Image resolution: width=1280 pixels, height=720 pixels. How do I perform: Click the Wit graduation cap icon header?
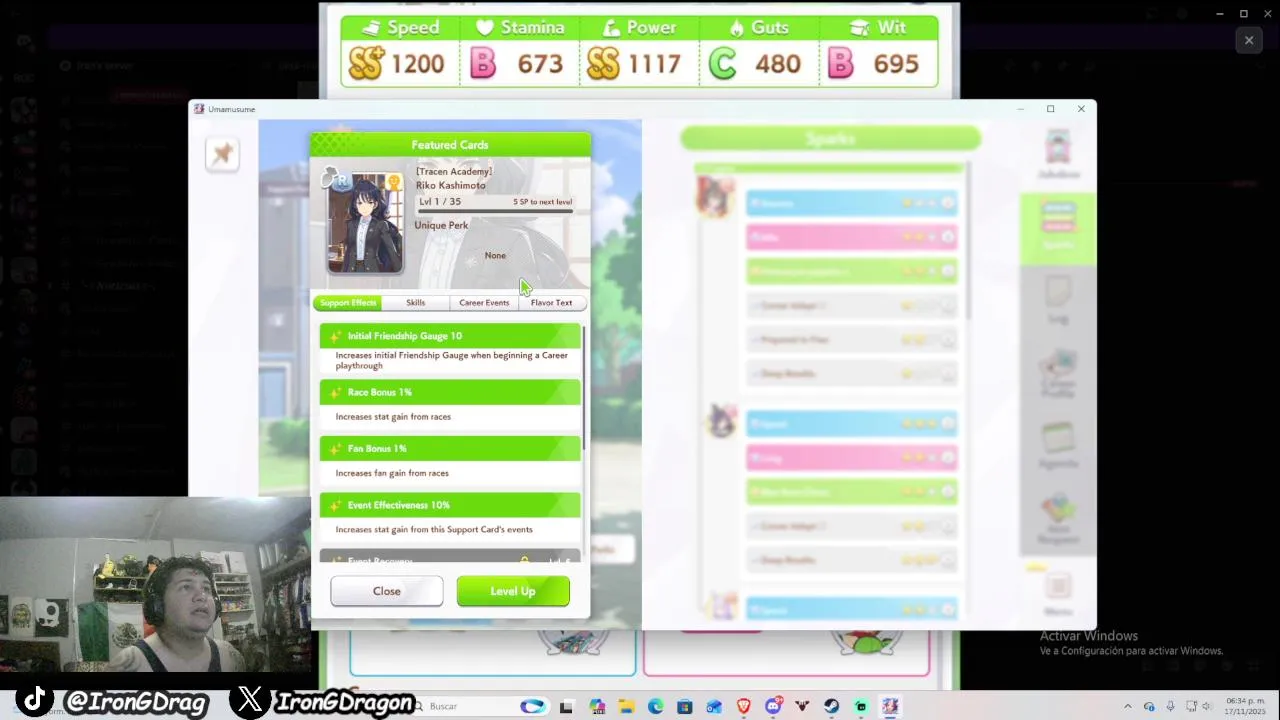coord(859,28)
